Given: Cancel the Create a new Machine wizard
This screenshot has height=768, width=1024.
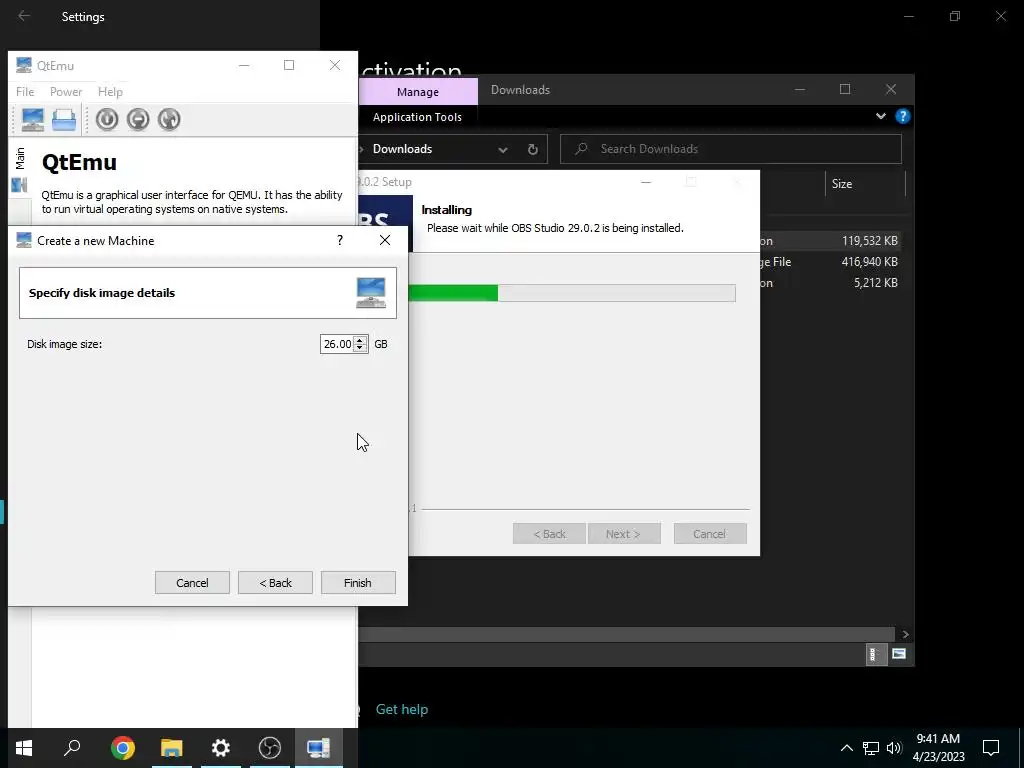Looking at the screenshot, I should [x=192, y=583].
